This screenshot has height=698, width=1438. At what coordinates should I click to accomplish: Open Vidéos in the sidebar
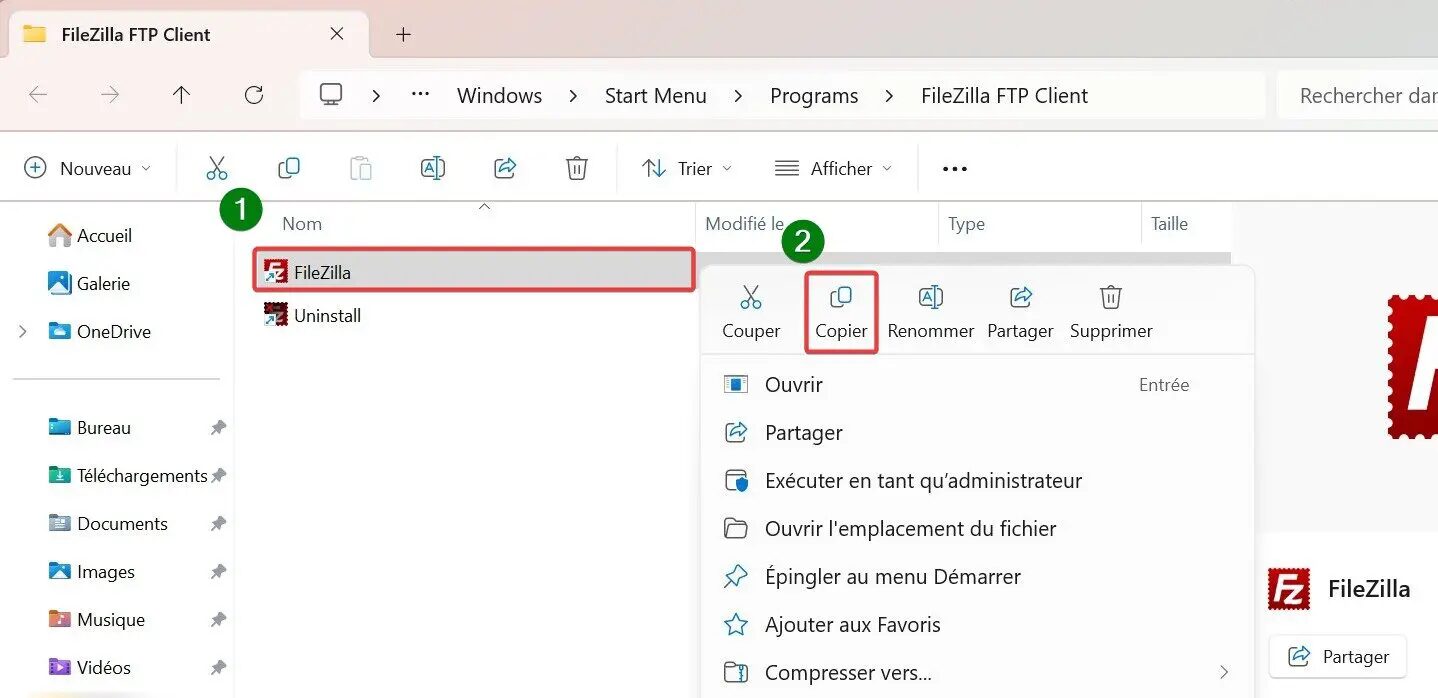(x=90, y=668)
